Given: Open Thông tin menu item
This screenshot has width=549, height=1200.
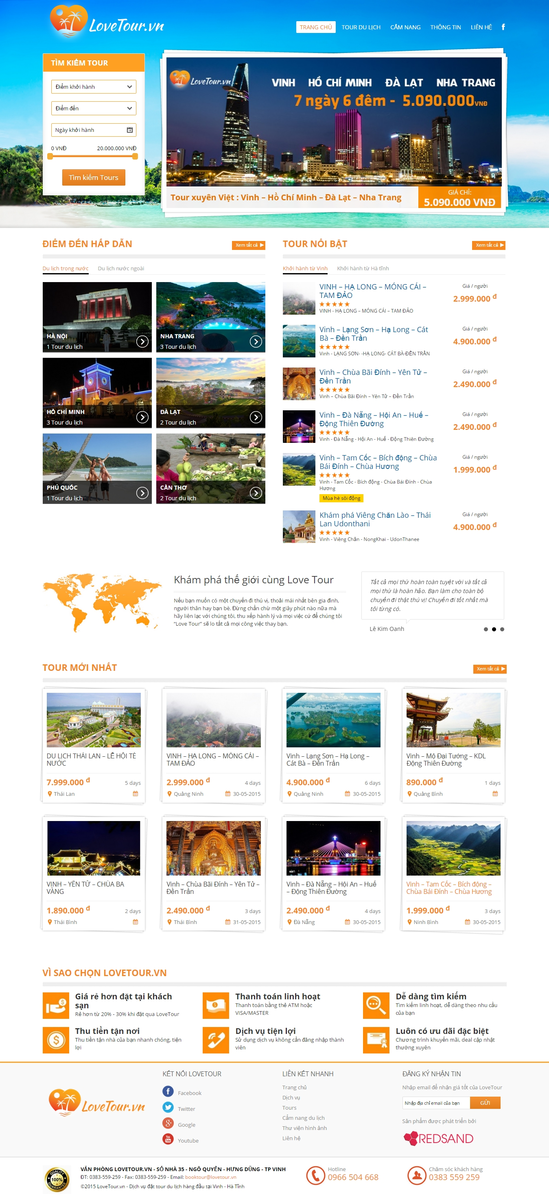Looking at the screenshot, I should 446,28.
